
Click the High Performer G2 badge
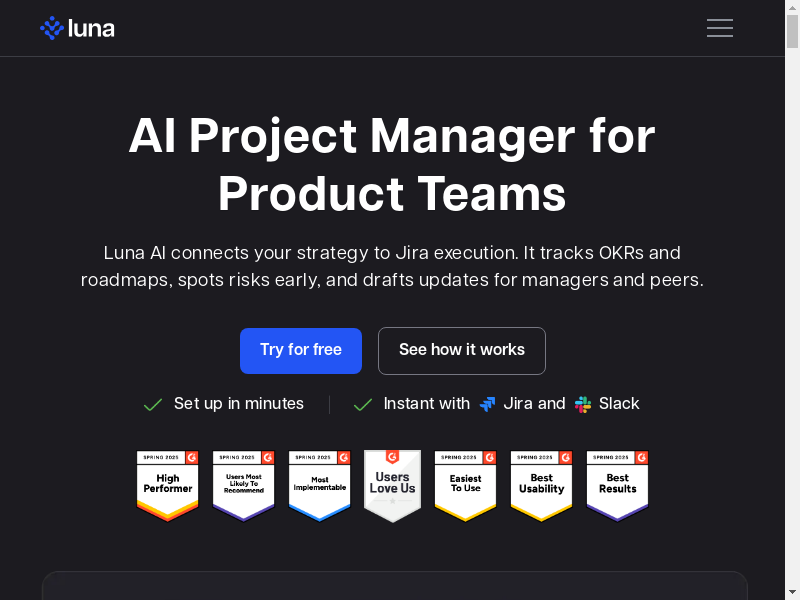click(168, 485)
